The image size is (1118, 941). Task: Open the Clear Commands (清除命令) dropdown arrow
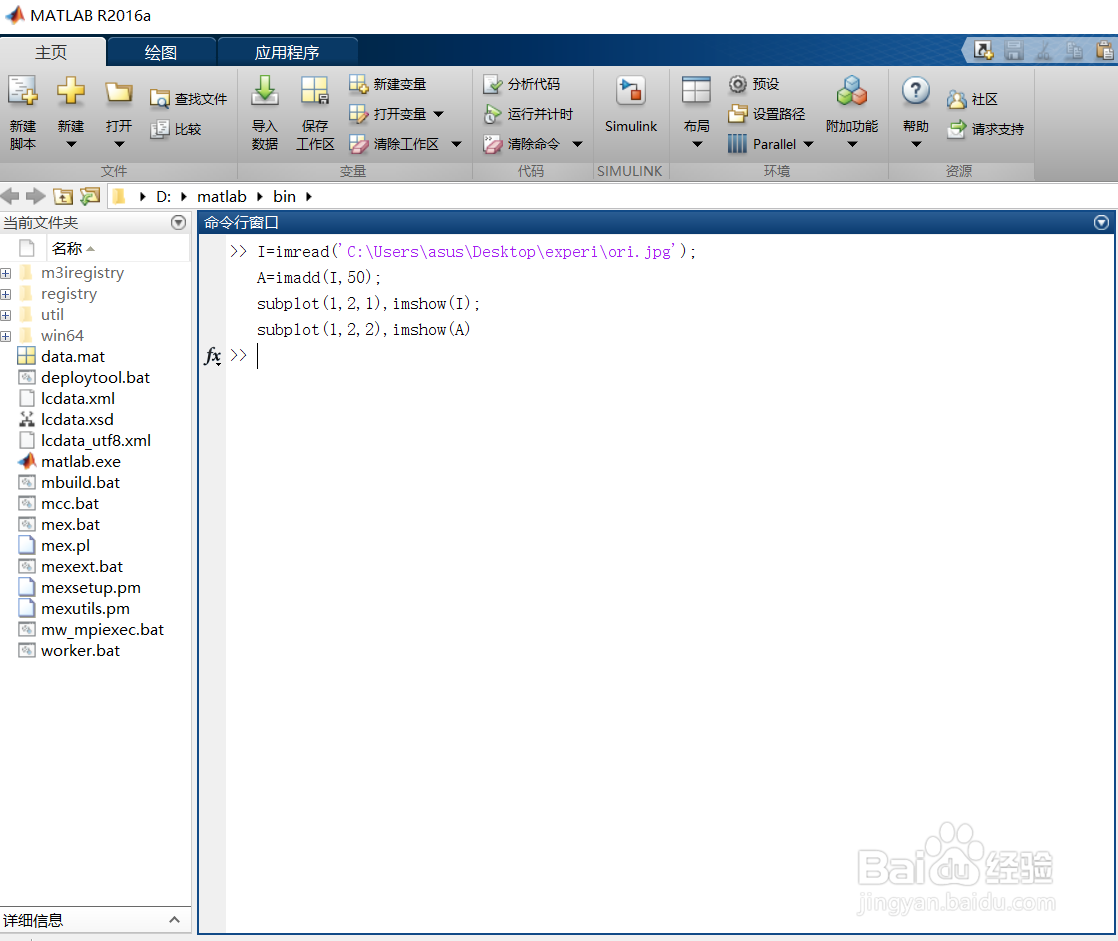[578, 144]
